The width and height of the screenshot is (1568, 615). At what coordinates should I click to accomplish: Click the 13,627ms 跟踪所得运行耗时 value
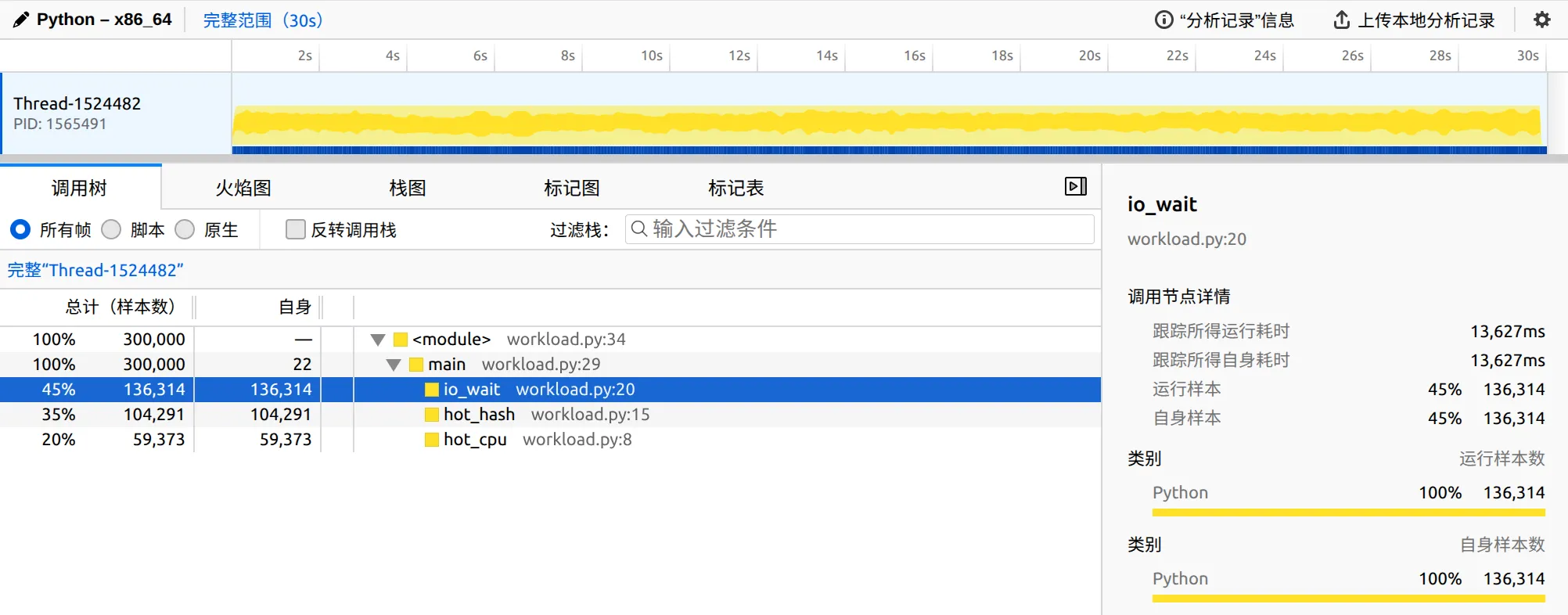pos(1508,332)
